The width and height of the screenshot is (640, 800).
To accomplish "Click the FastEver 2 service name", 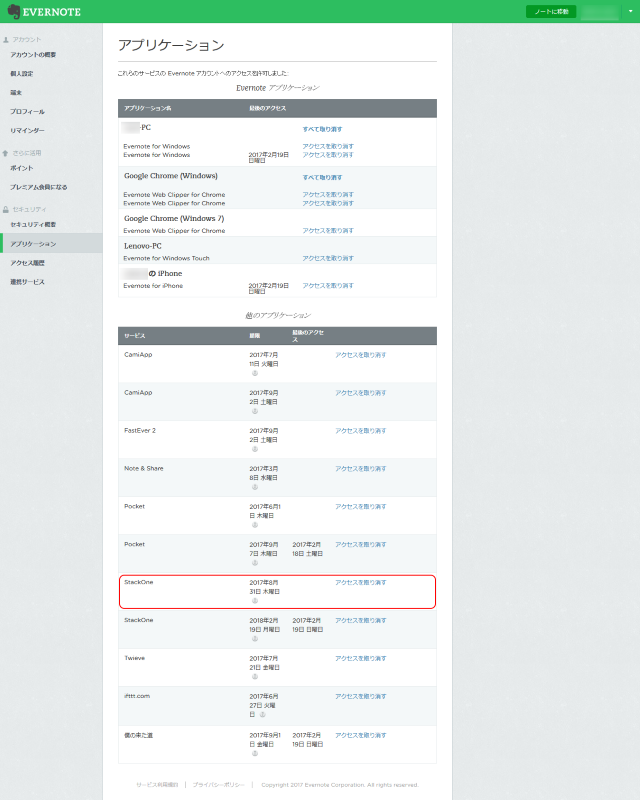I will point(140,430).
